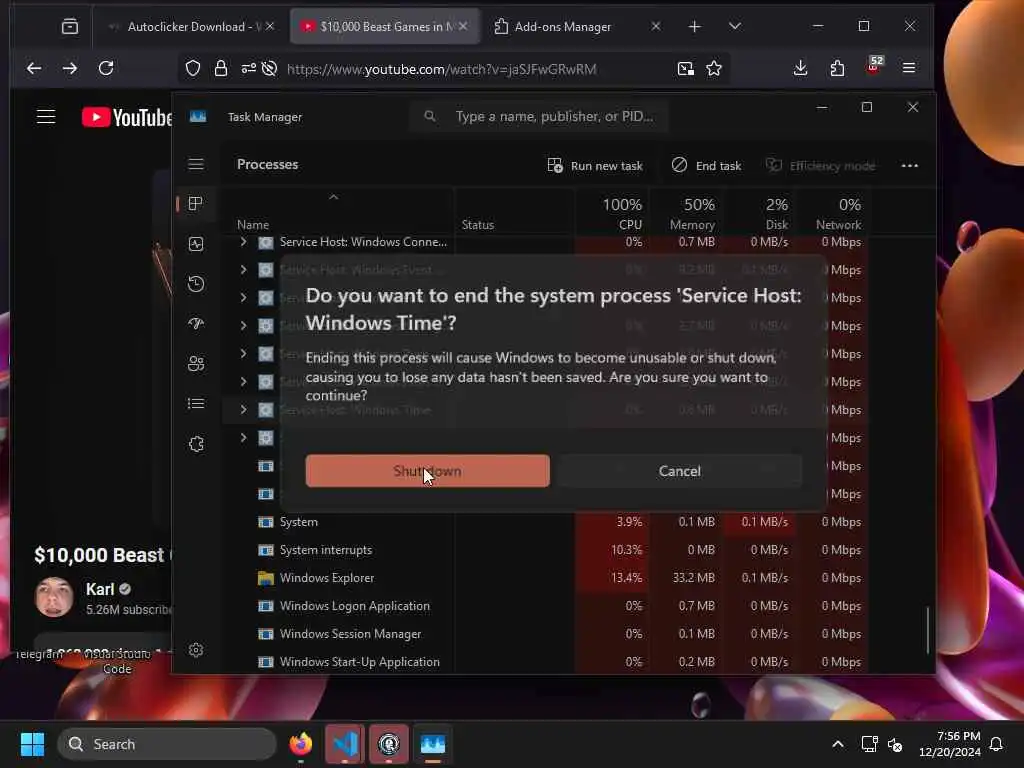This screenshot has height=768, width=1024.
Task: Open the list all tabs dropdown
Action: point(735,27)
